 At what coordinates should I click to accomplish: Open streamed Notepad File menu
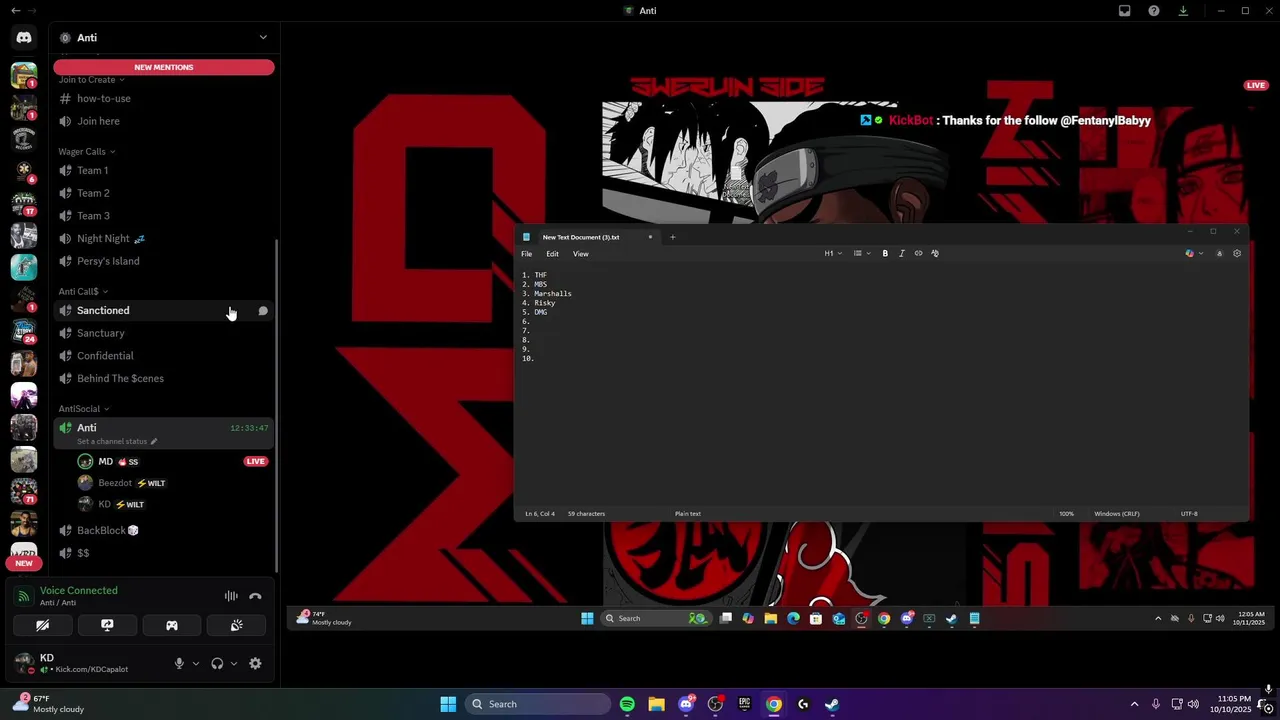click(527, 254)
